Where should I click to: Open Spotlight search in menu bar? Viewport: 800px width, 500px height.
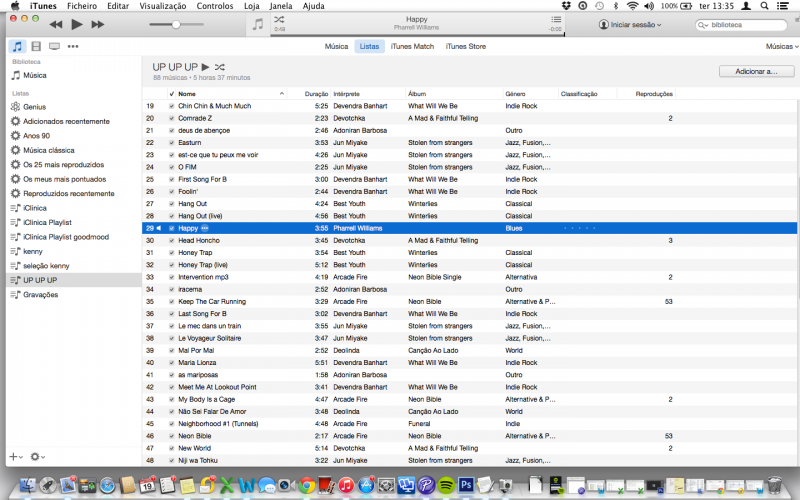click(764, 6)
